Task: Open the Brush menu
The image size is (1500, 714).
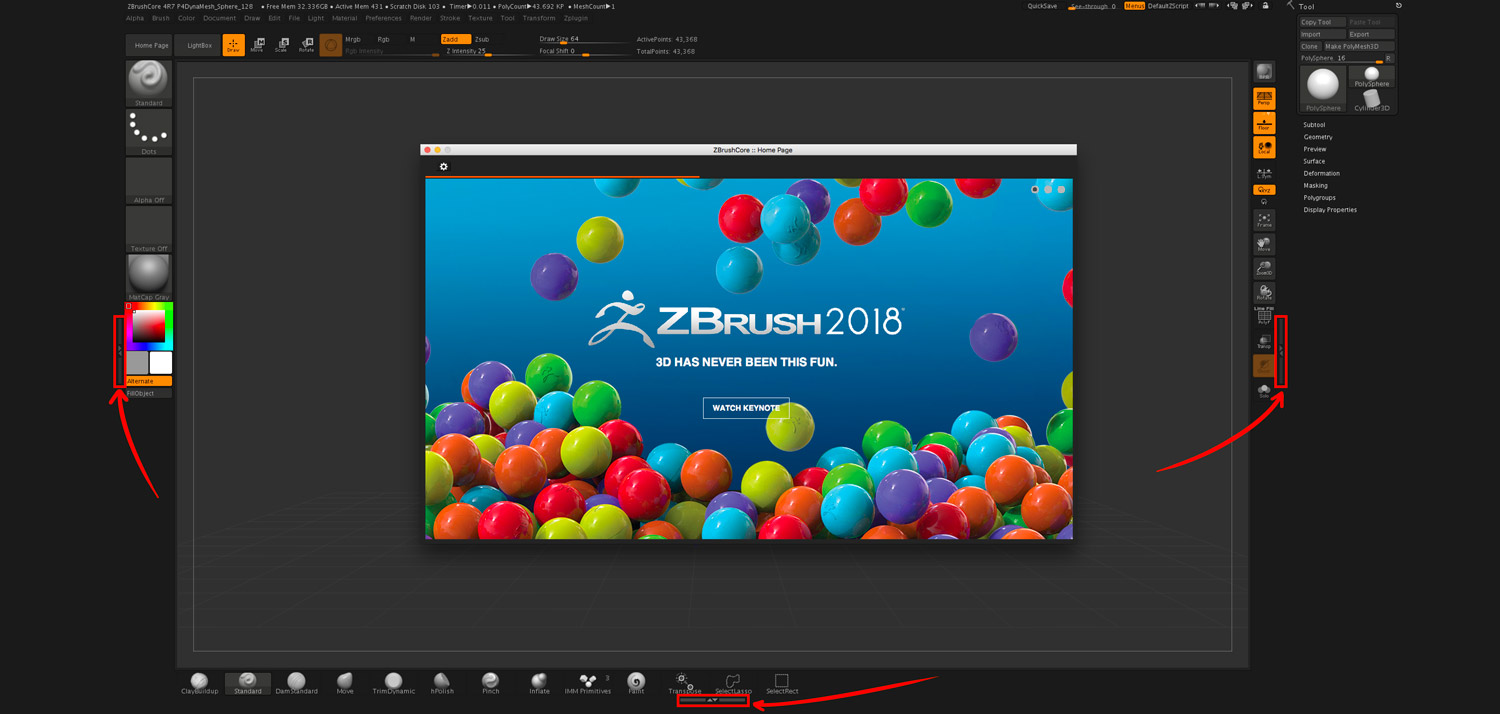Action: point(160,18)
